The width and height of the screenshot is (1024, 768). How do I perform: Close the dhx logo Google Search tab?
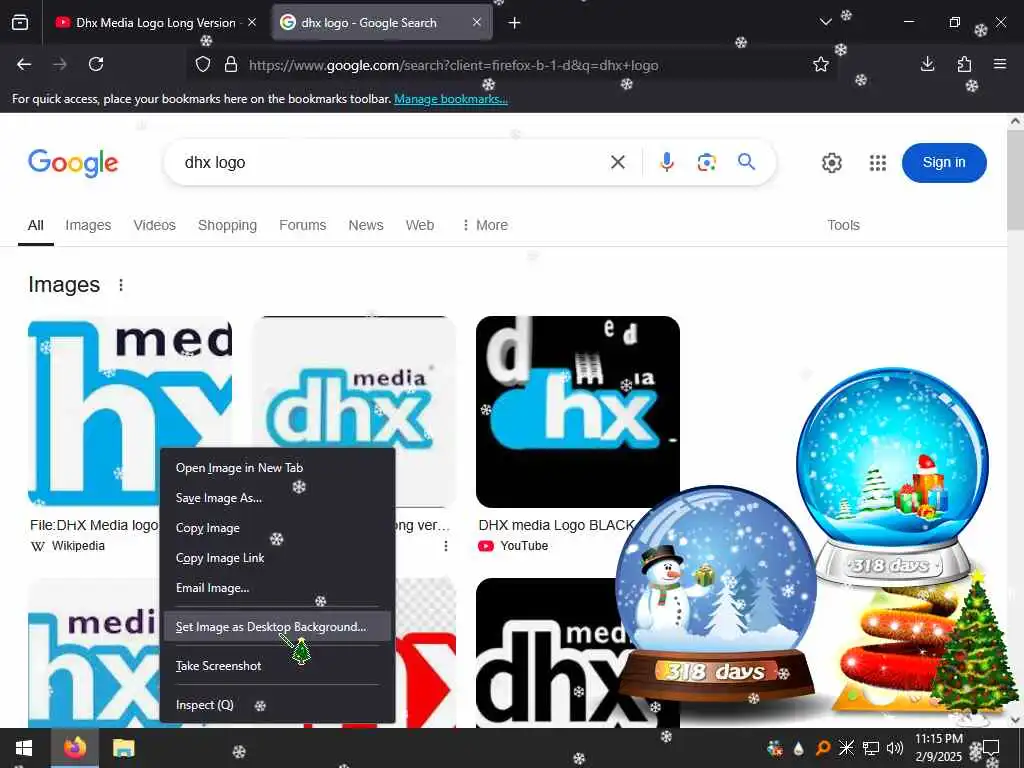(477, 23)
